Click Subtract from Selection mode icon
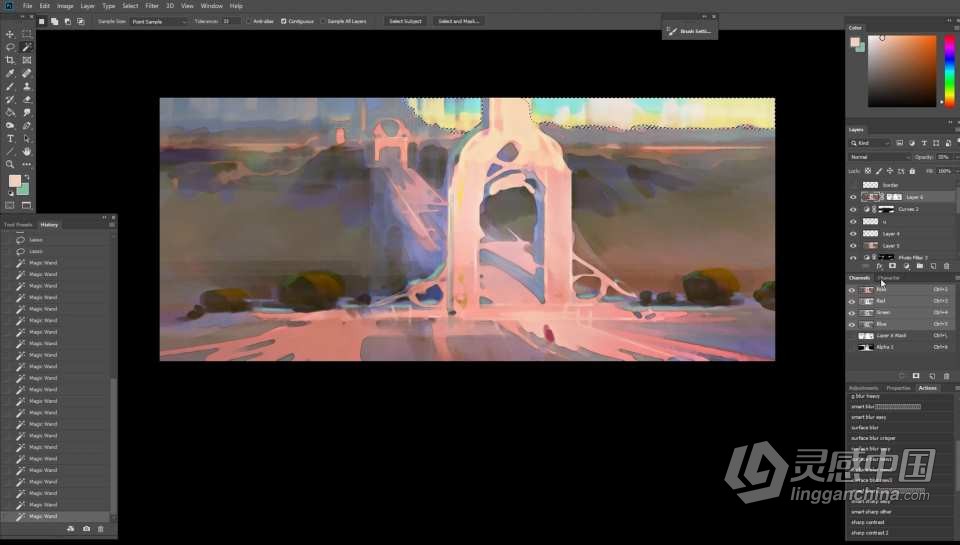This screenshot has height=545, width=960. pos(67,21)
